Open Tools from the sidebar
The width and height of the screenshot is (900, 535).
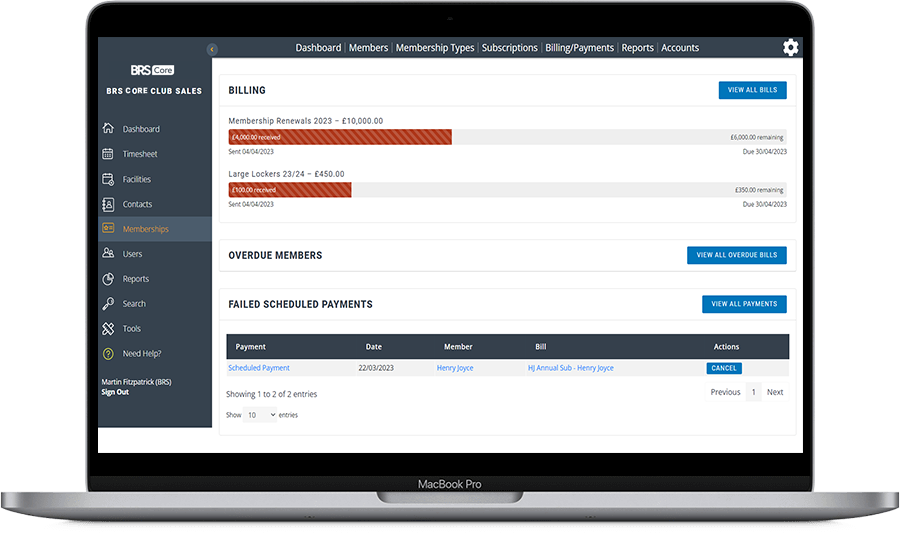(x=131, y=328)
